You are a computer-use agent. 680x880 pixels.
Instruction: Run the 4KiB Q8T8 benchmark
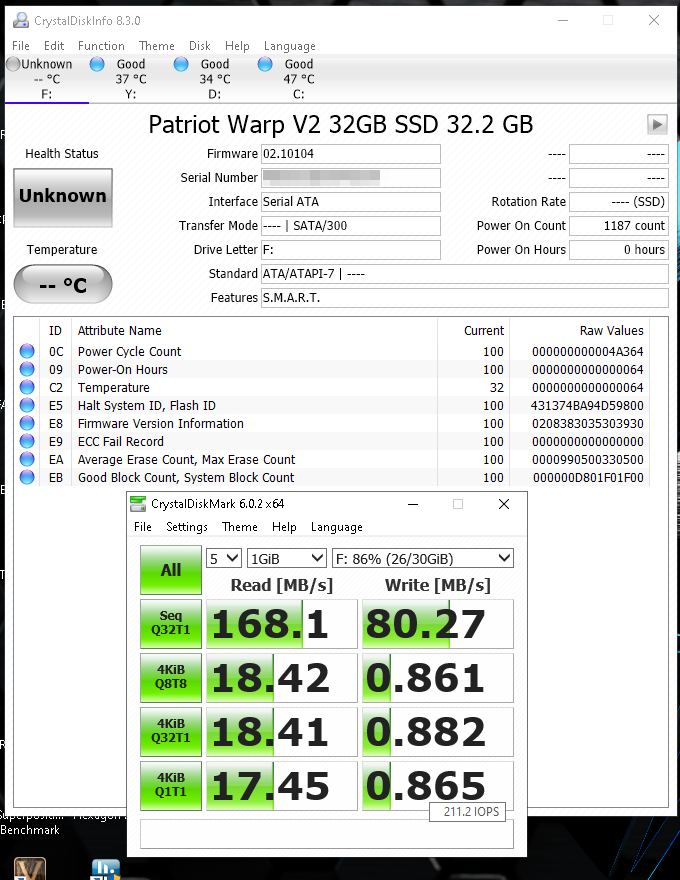(x=171, y=677)
